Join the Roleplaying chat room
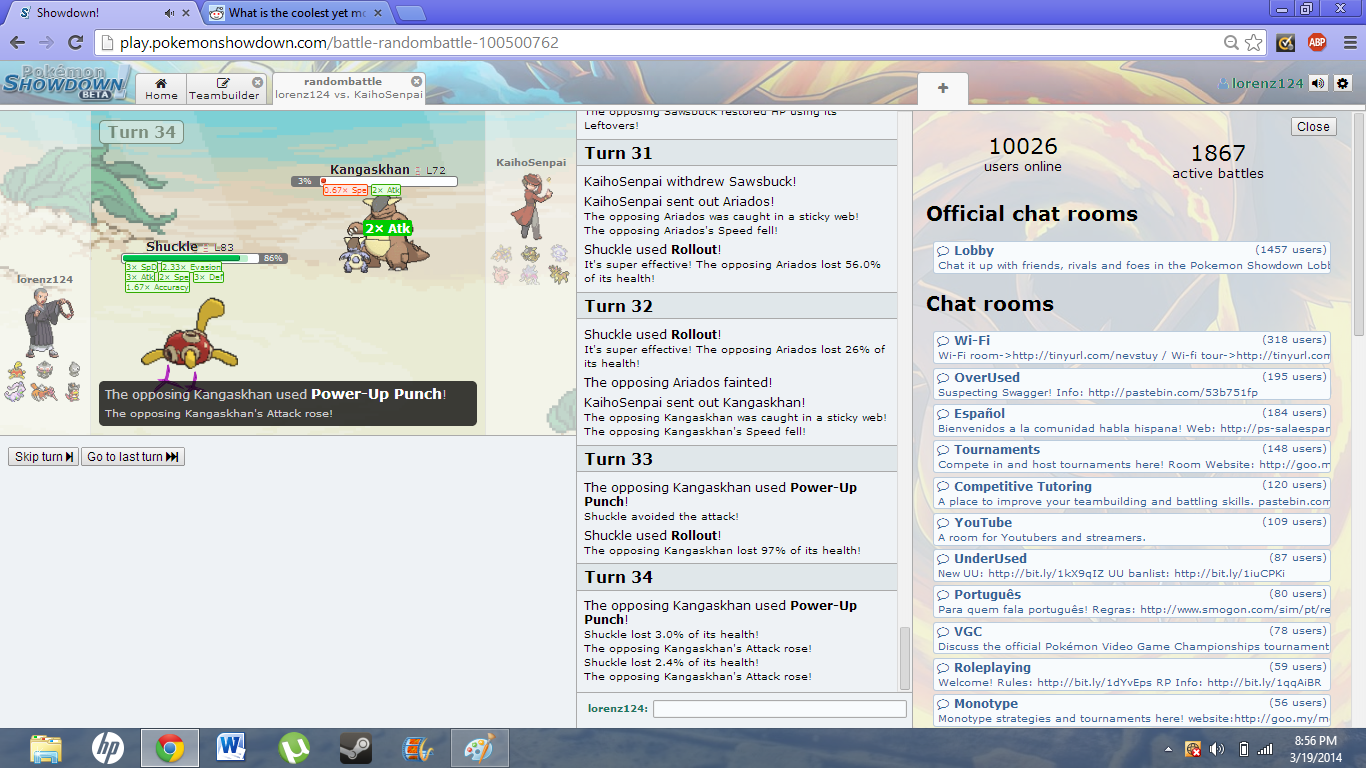The width and height of the screenshot is (1366, 768). (1132, 675)
